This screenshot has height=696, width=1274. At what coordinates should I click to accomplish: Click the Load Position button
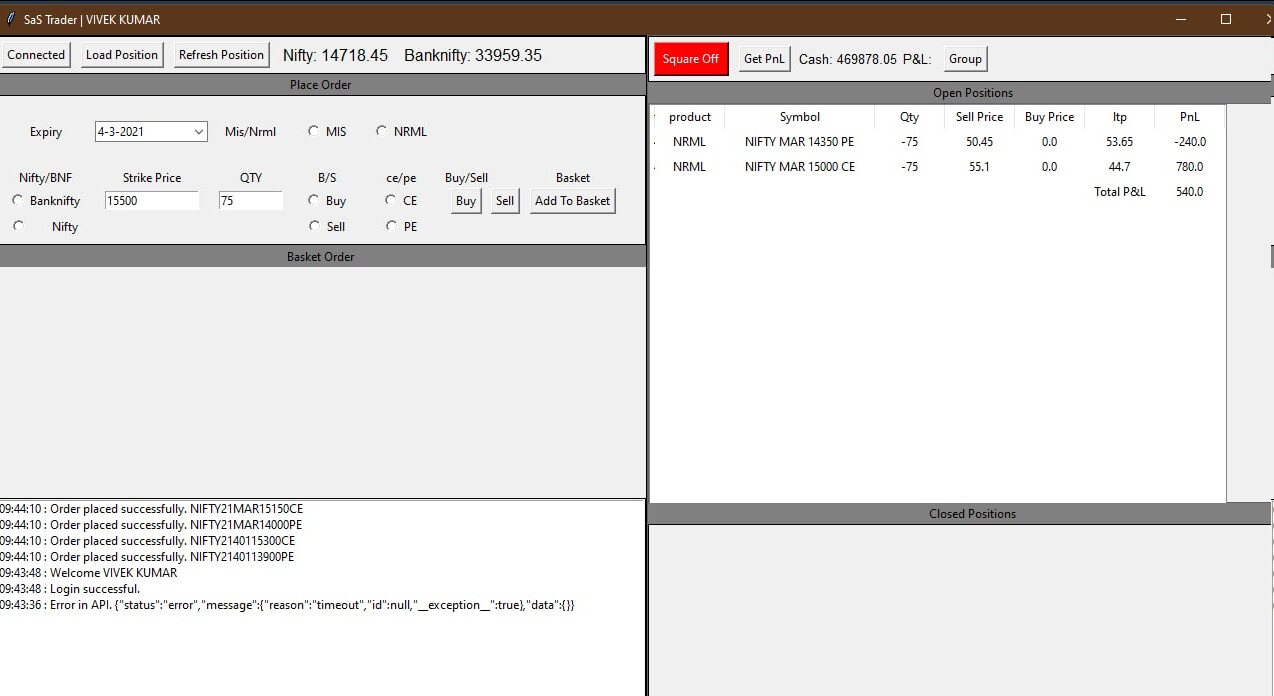tap(121, 55)
